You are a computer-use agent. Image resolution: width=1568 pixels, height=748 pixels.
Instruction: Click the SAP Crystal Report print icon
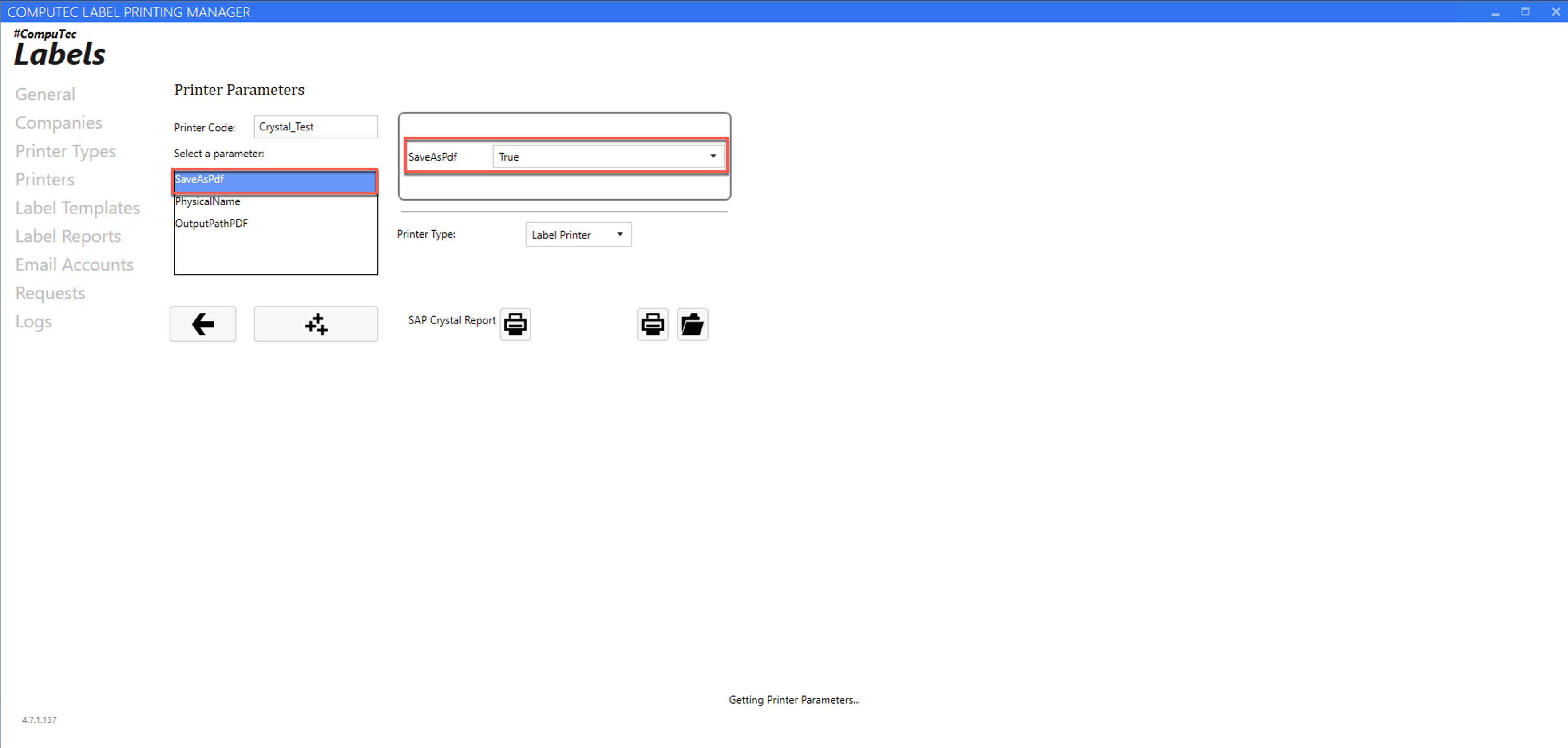pyautogui.click(x=516, y=323)
